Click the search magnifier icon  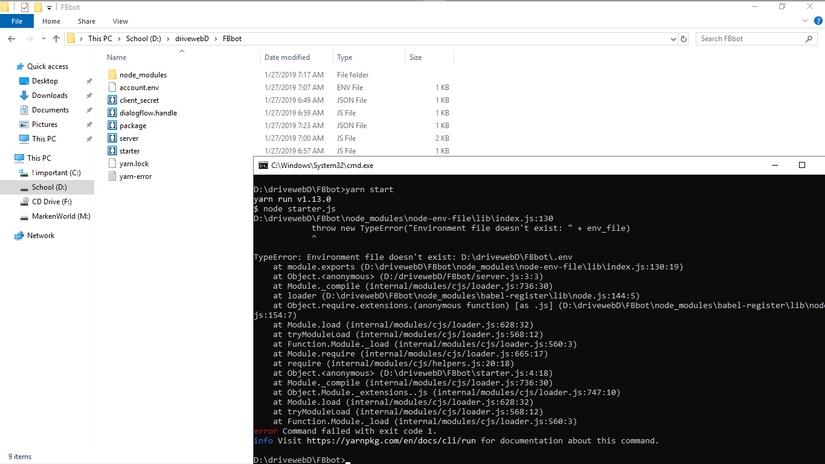point(809,39)
